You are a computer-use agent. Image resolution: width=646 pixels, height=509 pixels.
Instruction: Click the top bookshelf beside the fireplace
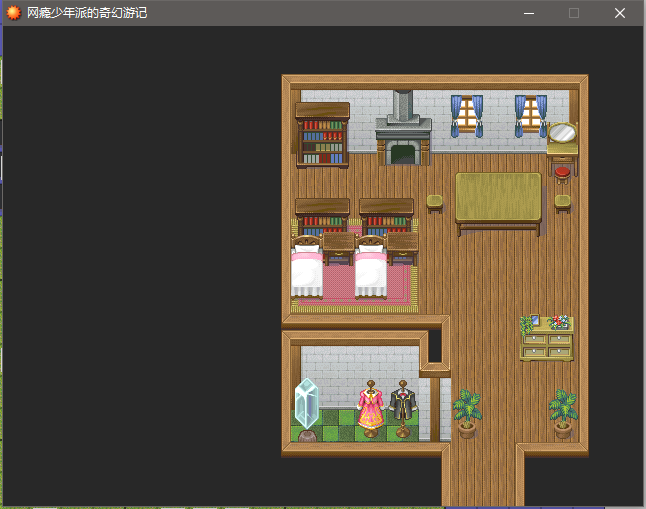tap(323, 135)
